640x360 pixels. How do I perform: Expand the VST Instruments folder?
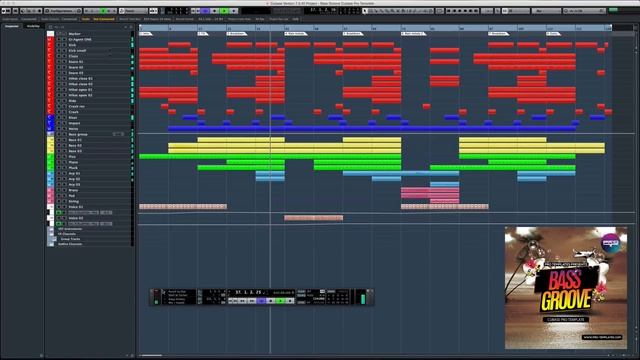click(x=51, y=229)
